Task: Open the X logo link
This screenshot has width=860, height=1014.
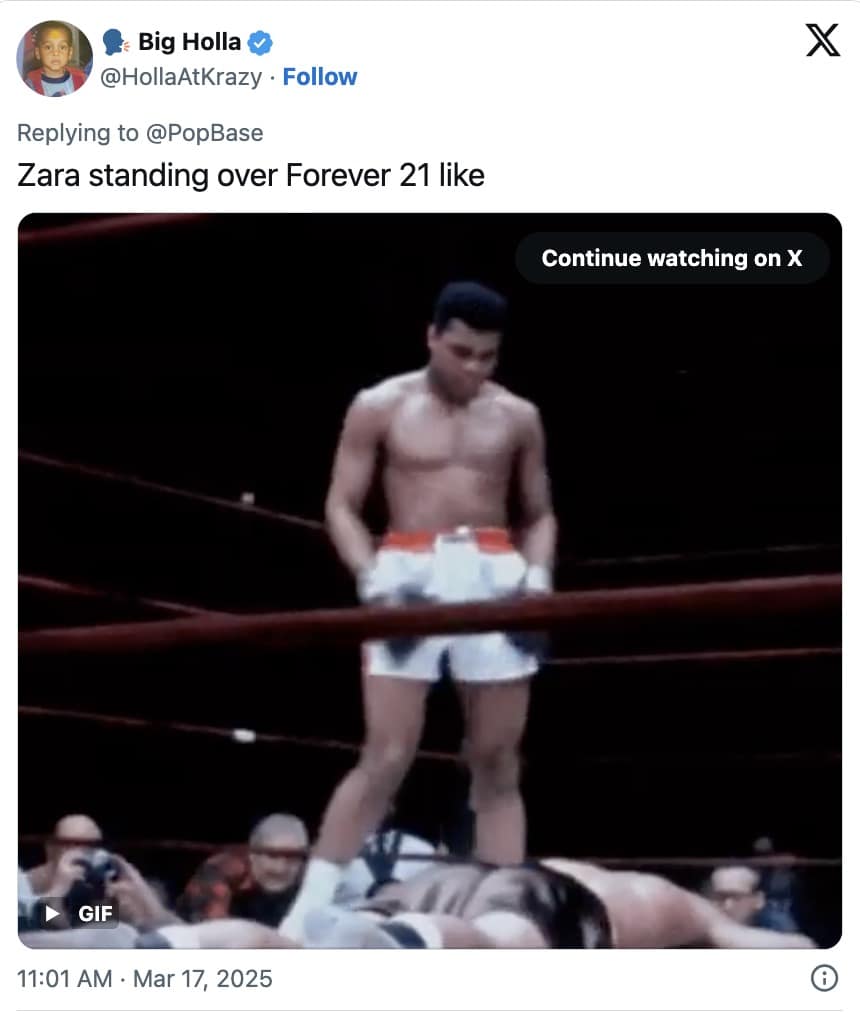Action: 822,40
